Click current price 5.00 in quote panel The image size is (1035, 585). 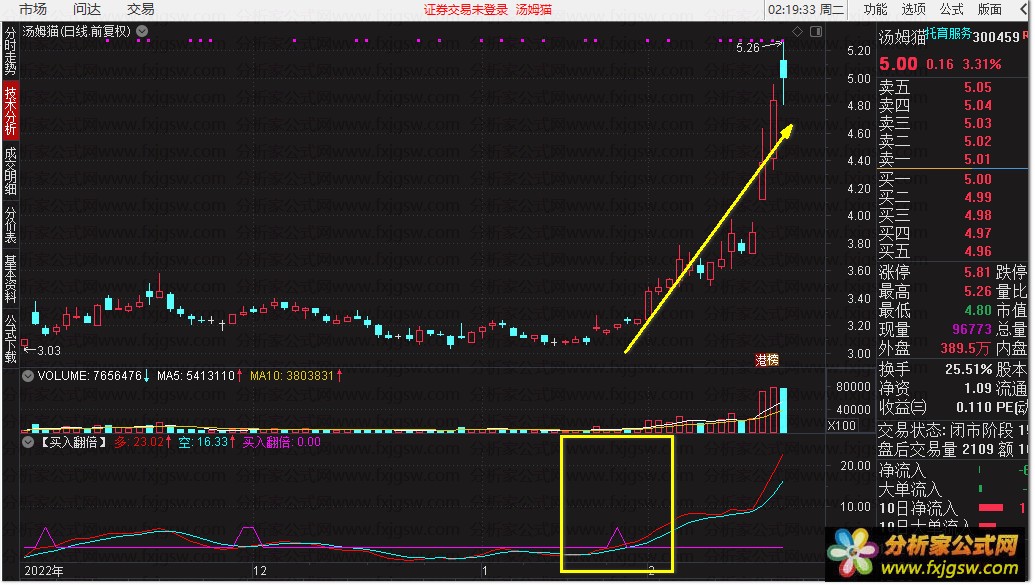tap(898, 64)
